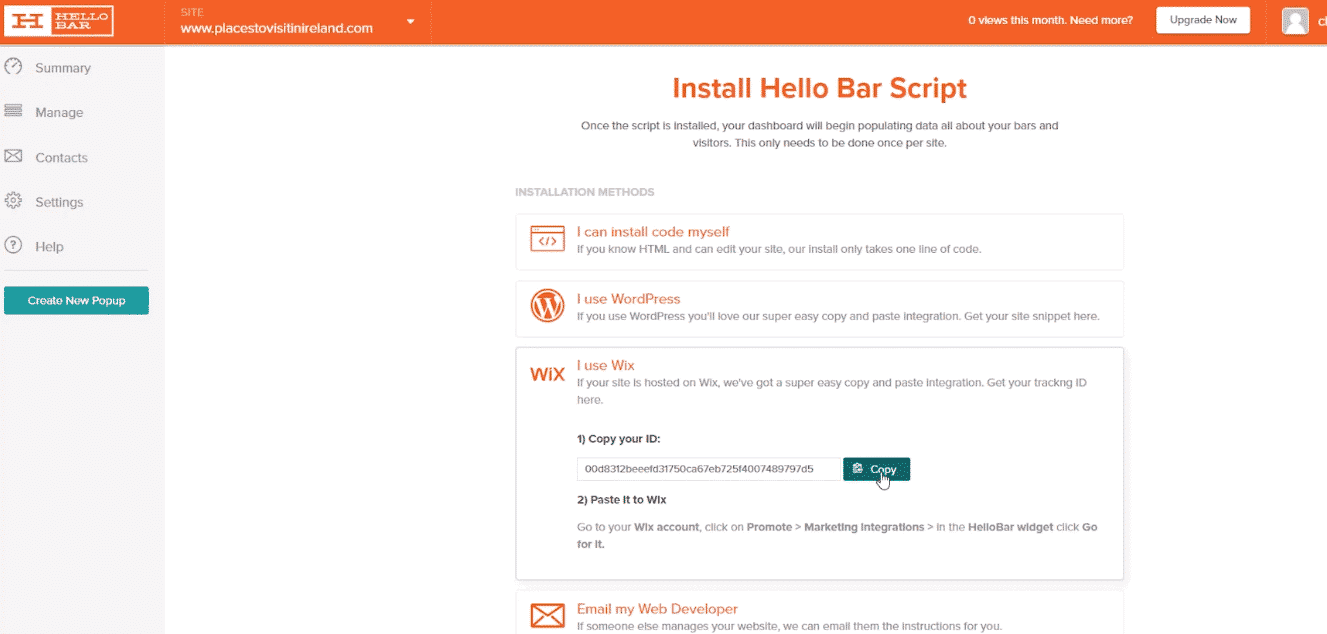Click the Help question mark icon
This screenshot has height=634, width=1327.
pos(13,246)
